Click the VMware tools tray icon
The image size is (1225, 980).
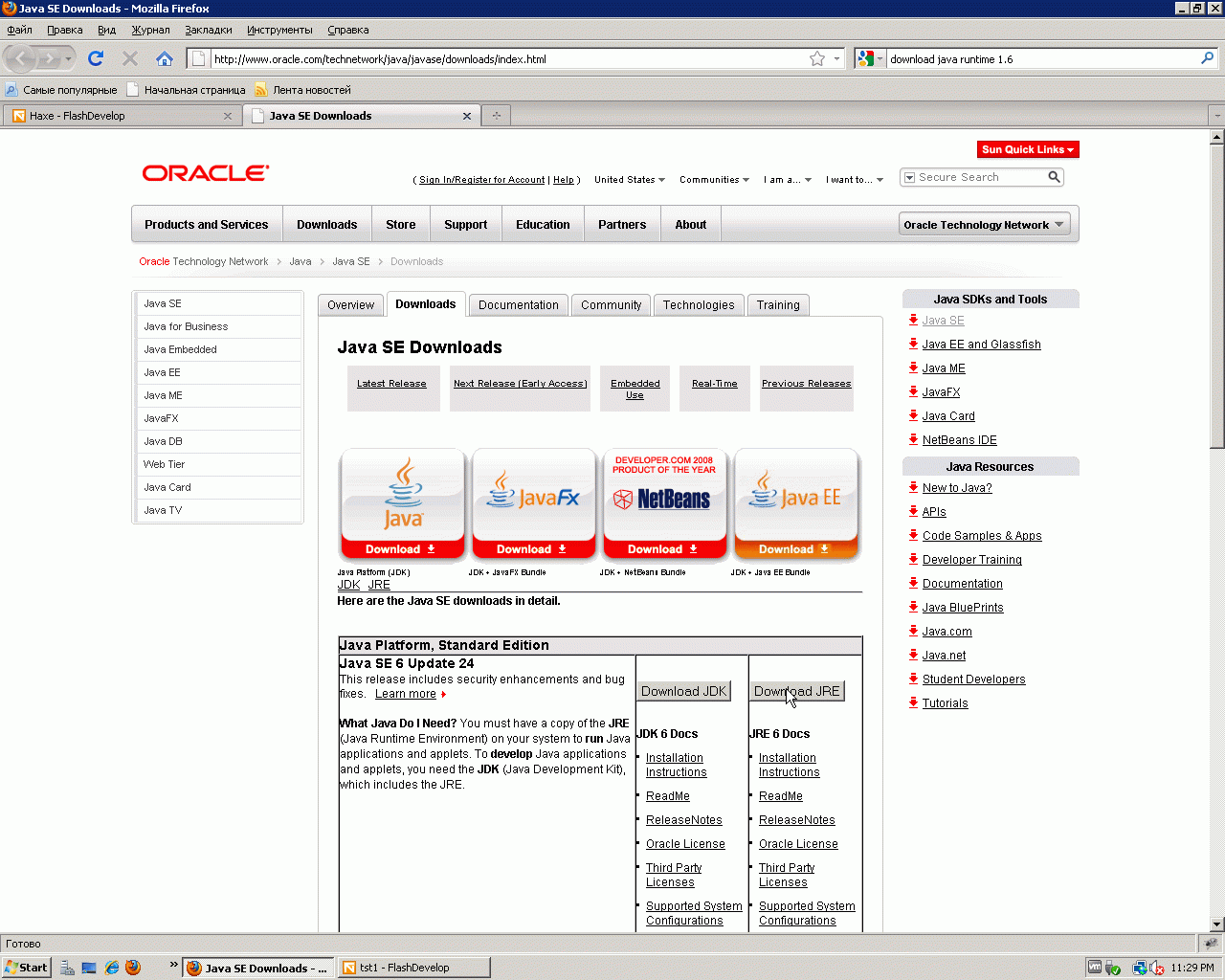[x=1095, y=968]
